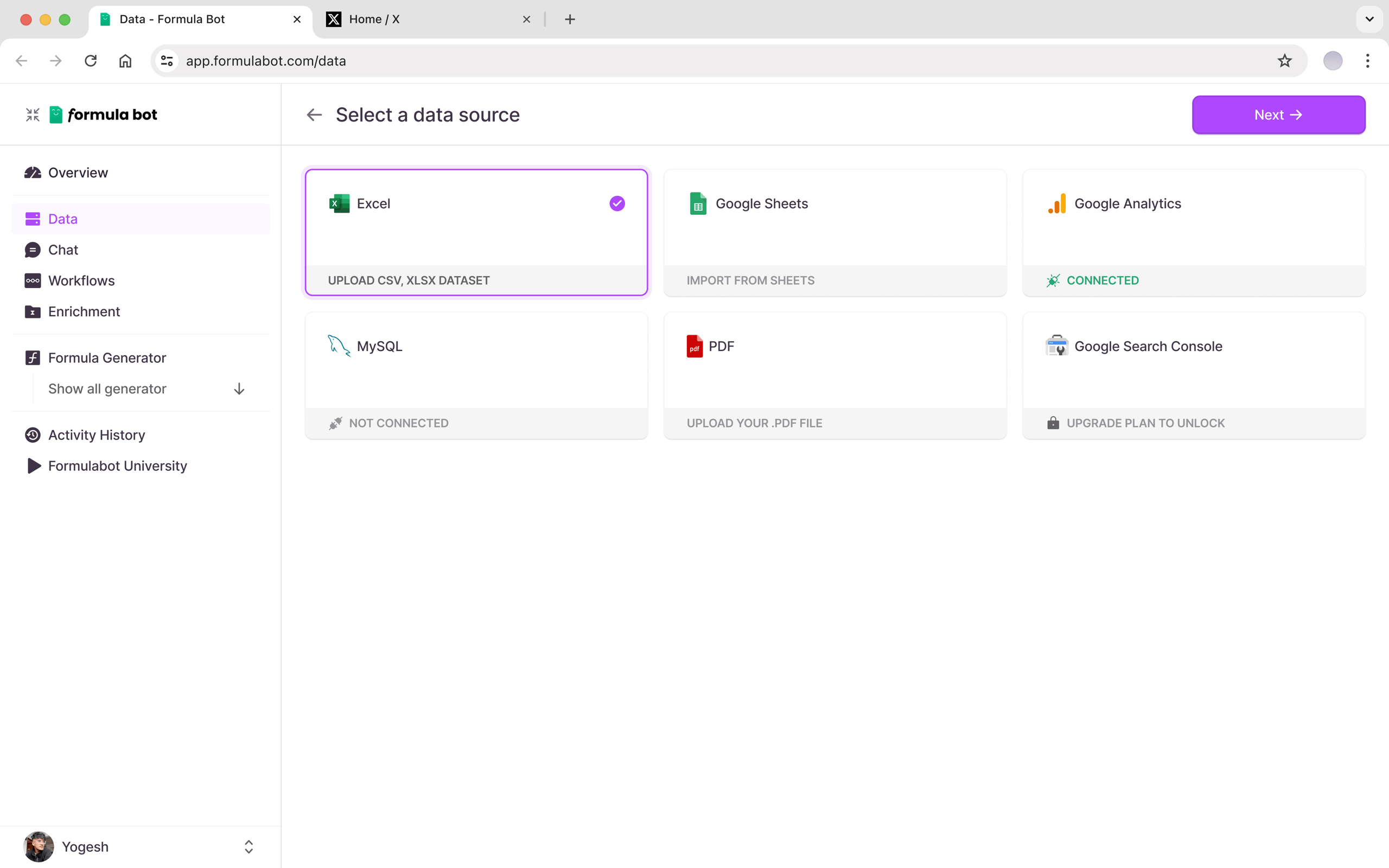1389x868 pixels.
Task: Click the Google Sheets icon
Action: (x=698, y=203)
